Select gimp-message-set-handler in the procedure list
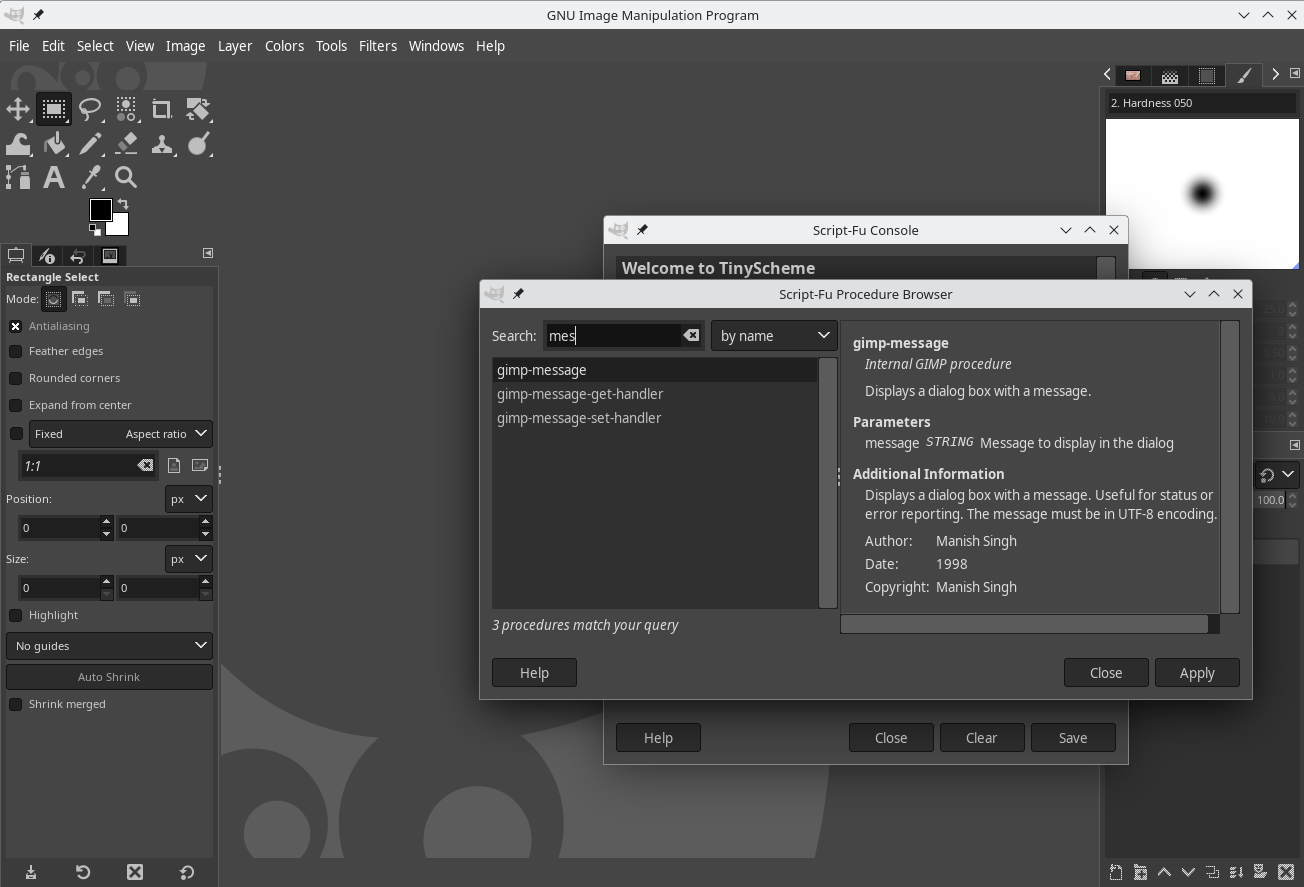The image size is (1304, 887). pos(579,418)
